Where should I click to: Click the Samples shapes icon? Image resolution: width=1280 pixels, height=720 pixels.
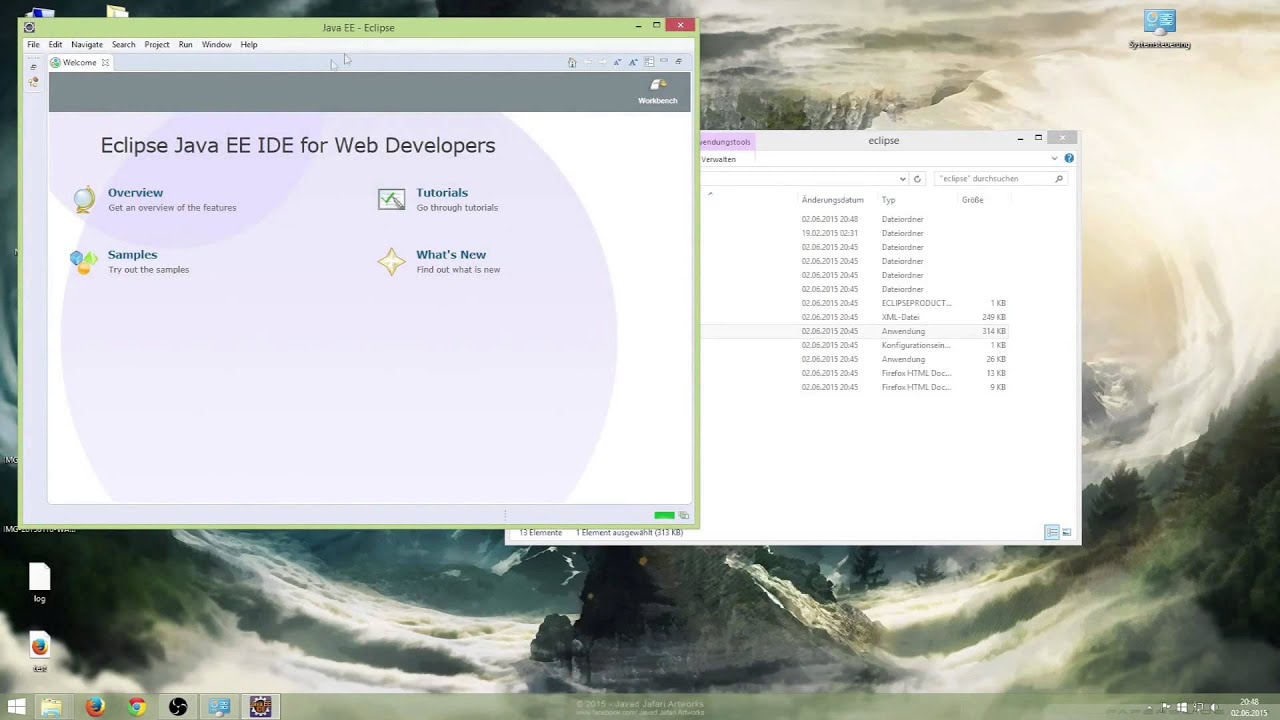pos(83,261)
